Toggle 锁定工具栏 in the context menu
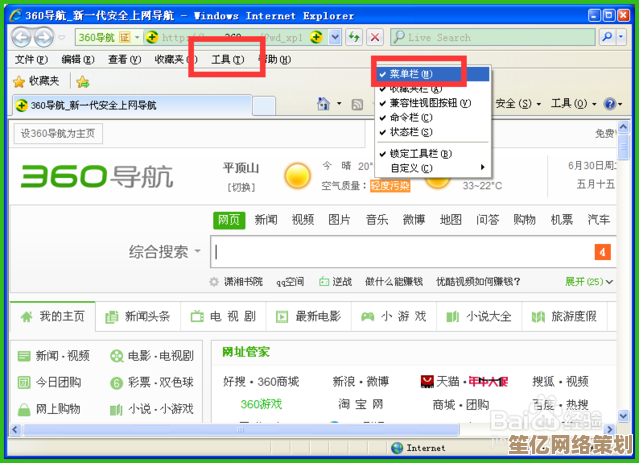Viewport: 639px width, 463px height. click(x=420, y=154)
